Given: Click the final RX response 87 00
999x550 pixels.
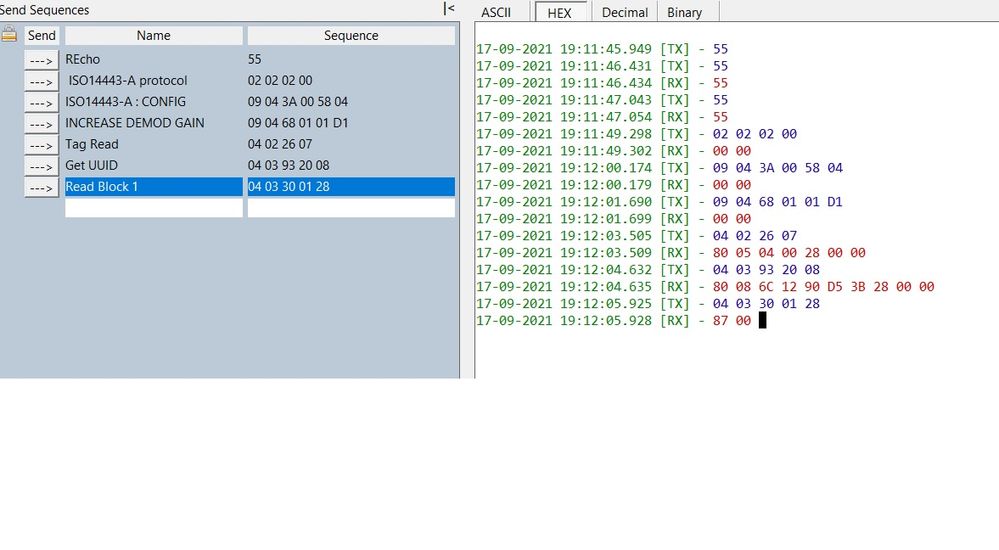Looking at the screenshot, I should click(731, 321).
